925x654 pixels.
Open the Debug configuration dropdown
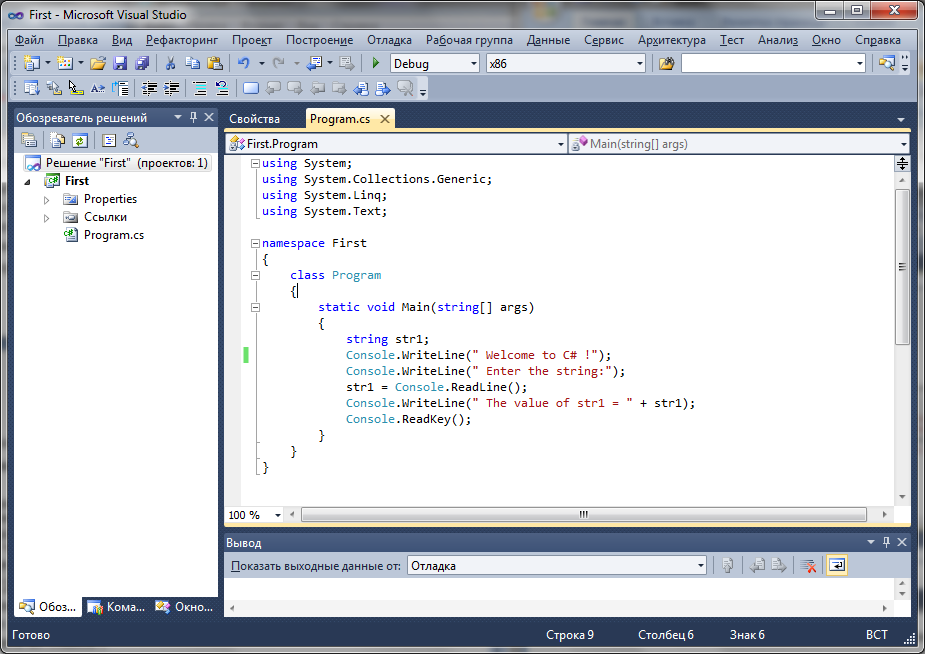click(435, 63)
